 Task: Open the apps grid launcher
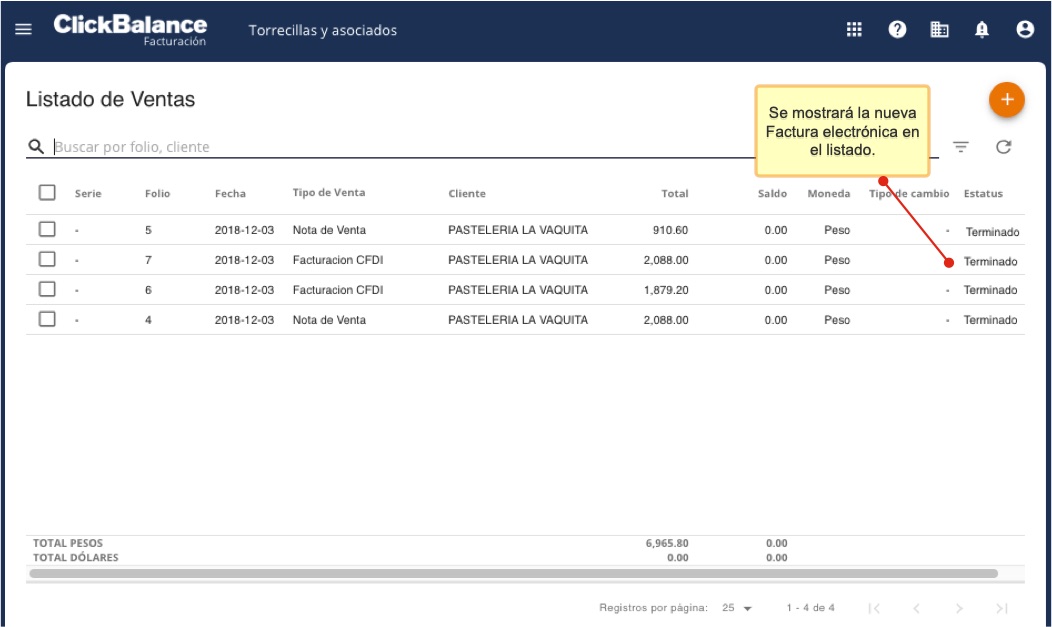point(854,30)
